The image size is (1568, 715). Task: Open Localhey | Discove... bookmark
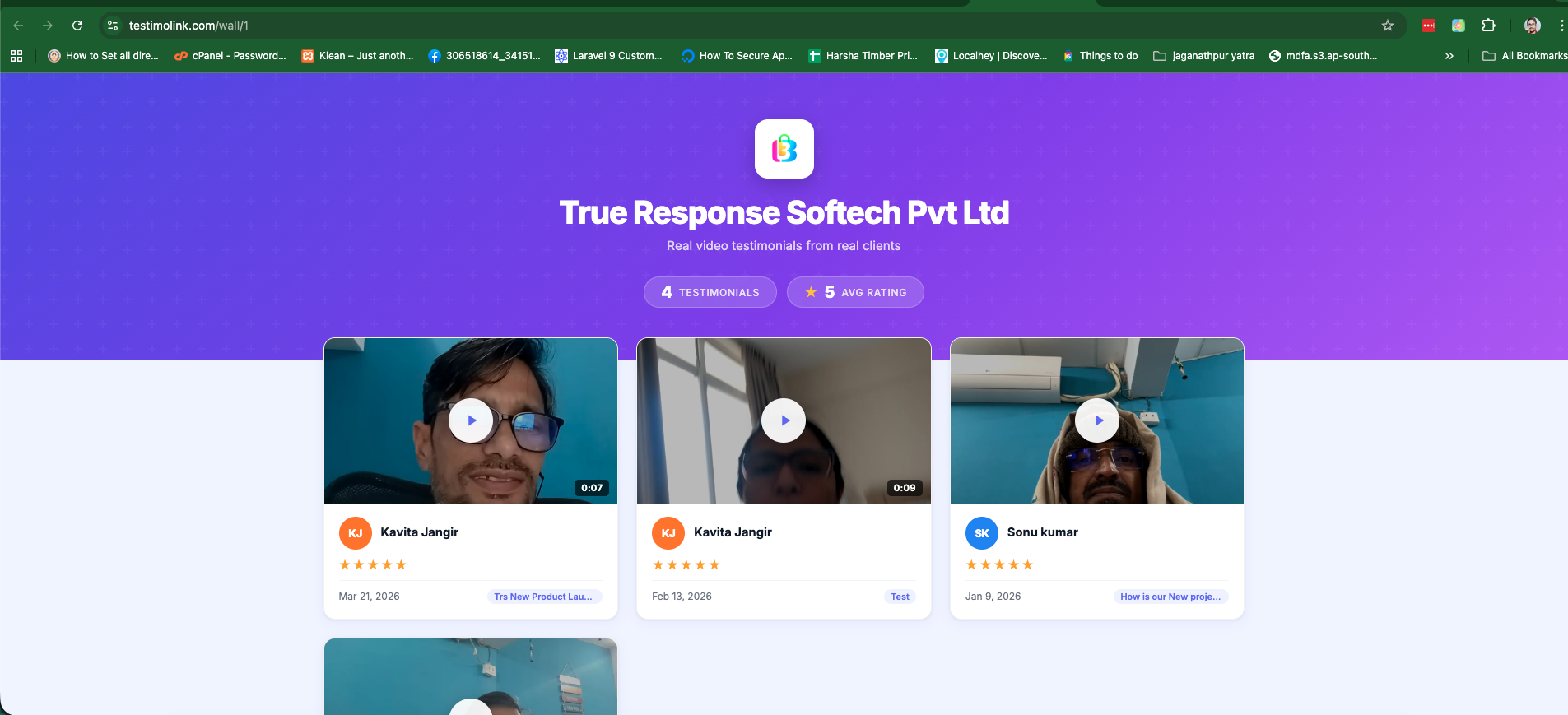click(x=991, y=56)
